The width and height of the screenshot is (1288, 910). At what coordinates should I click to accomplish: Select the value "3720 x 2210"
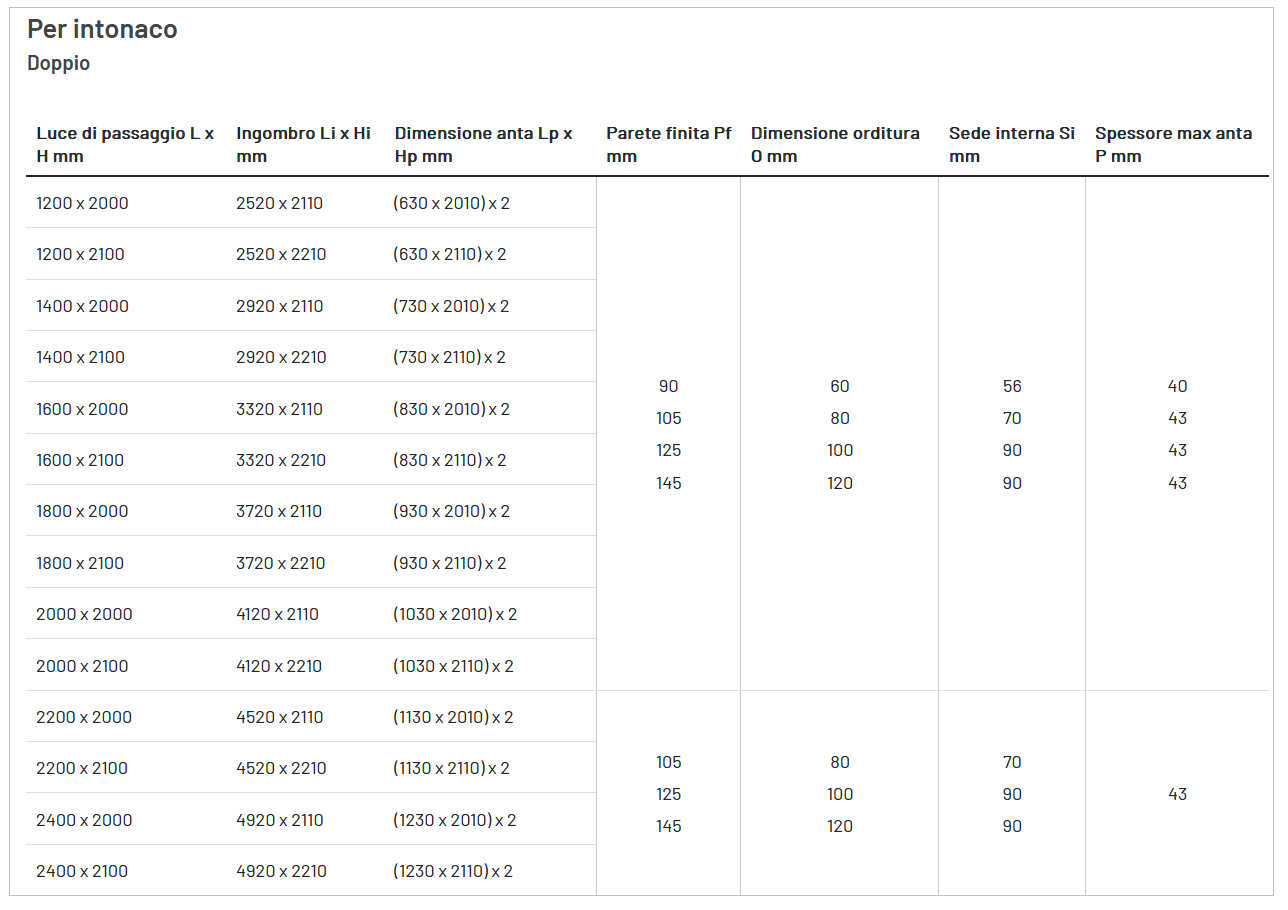point(281,563)
